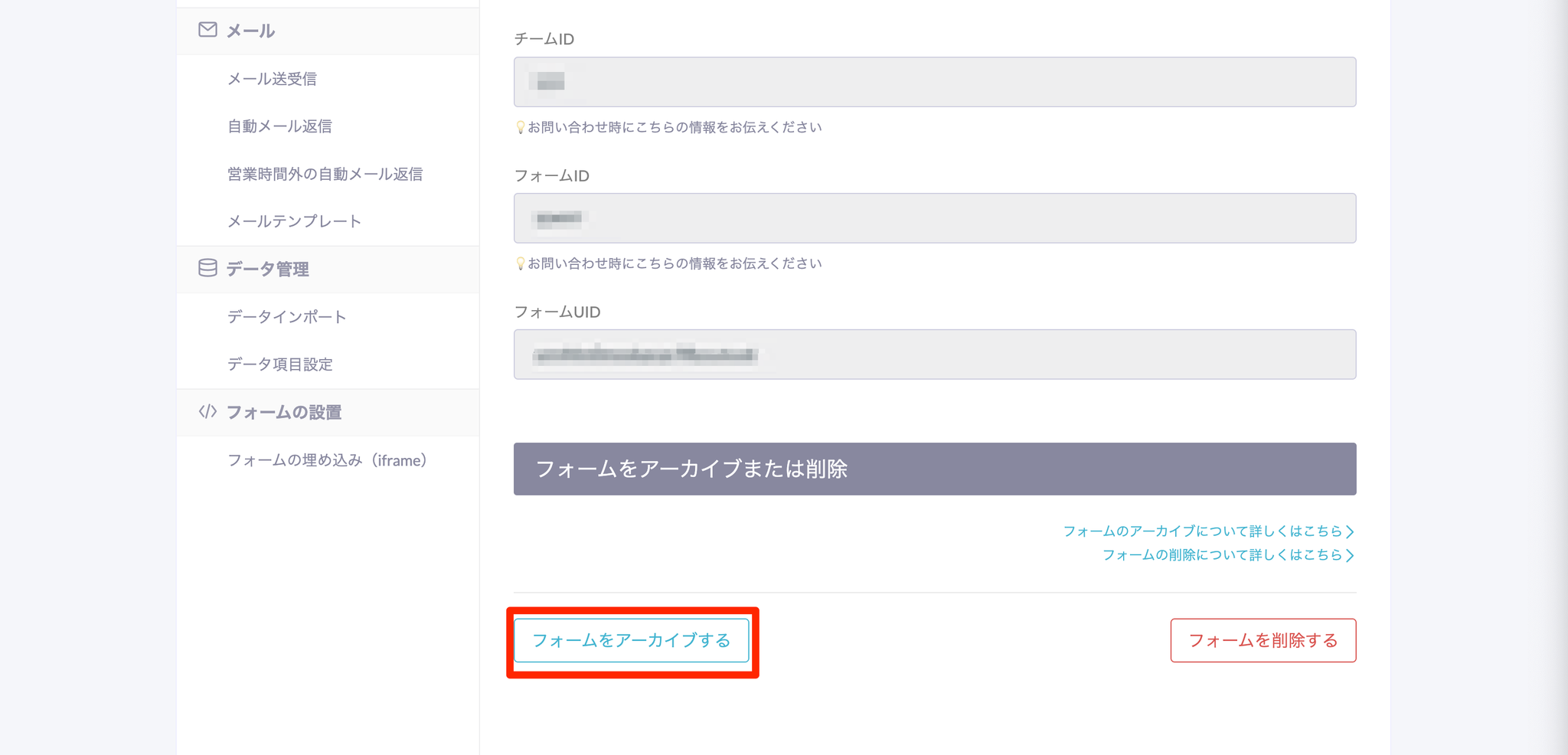The image size is (1568, 755).
Task: Click the フォームをアーカイブする button
Action: click(x=631, y=640)
